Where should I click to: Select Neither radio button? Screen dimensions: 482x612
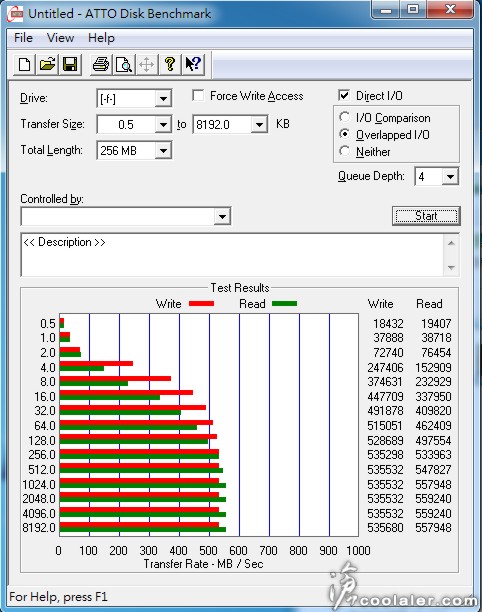pyautogui.click(x=344, y=151)
